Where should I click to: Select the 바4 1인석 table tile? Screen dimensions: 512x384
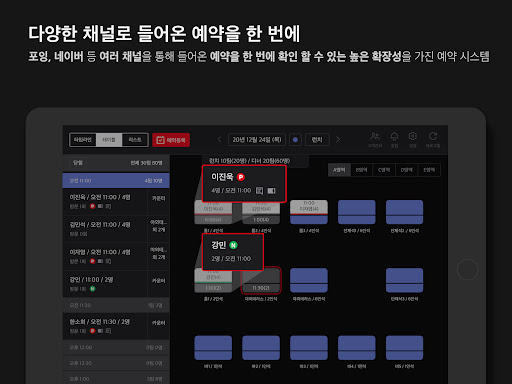pos(357,348)
